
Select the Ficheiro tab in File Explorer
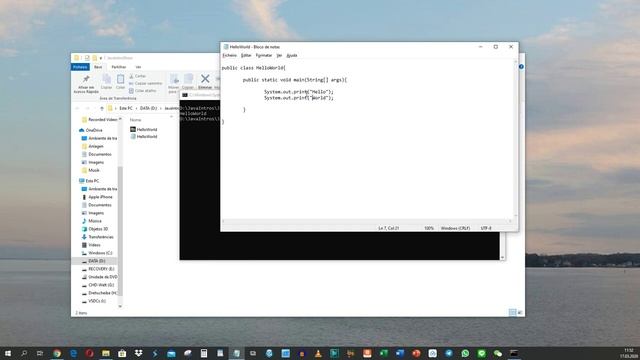pos(80,67)
